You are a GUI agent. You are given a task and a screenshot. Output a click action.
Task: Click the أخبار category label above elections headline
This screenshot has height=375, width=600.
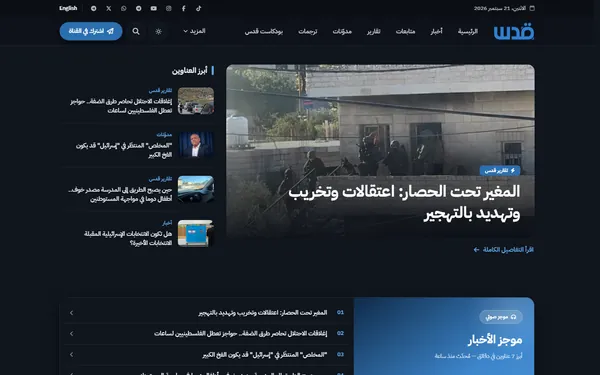point(167,223)
